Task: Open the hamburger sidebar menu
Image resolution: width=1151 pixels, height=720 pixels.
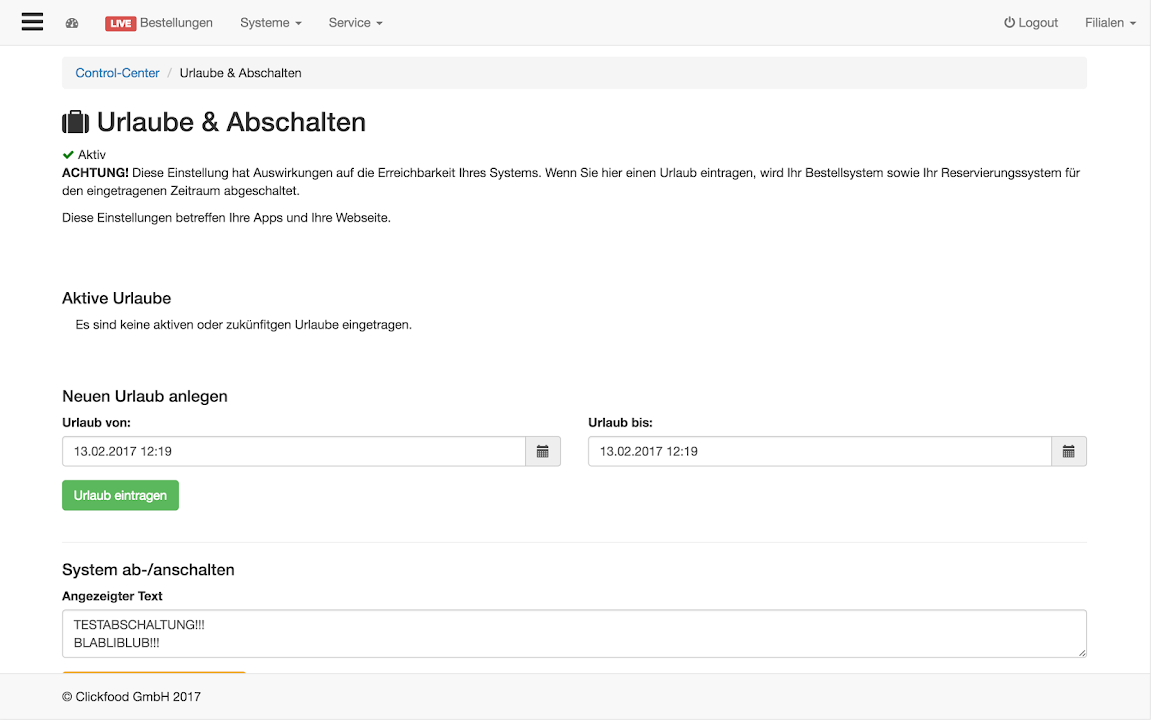Action: 32,22
